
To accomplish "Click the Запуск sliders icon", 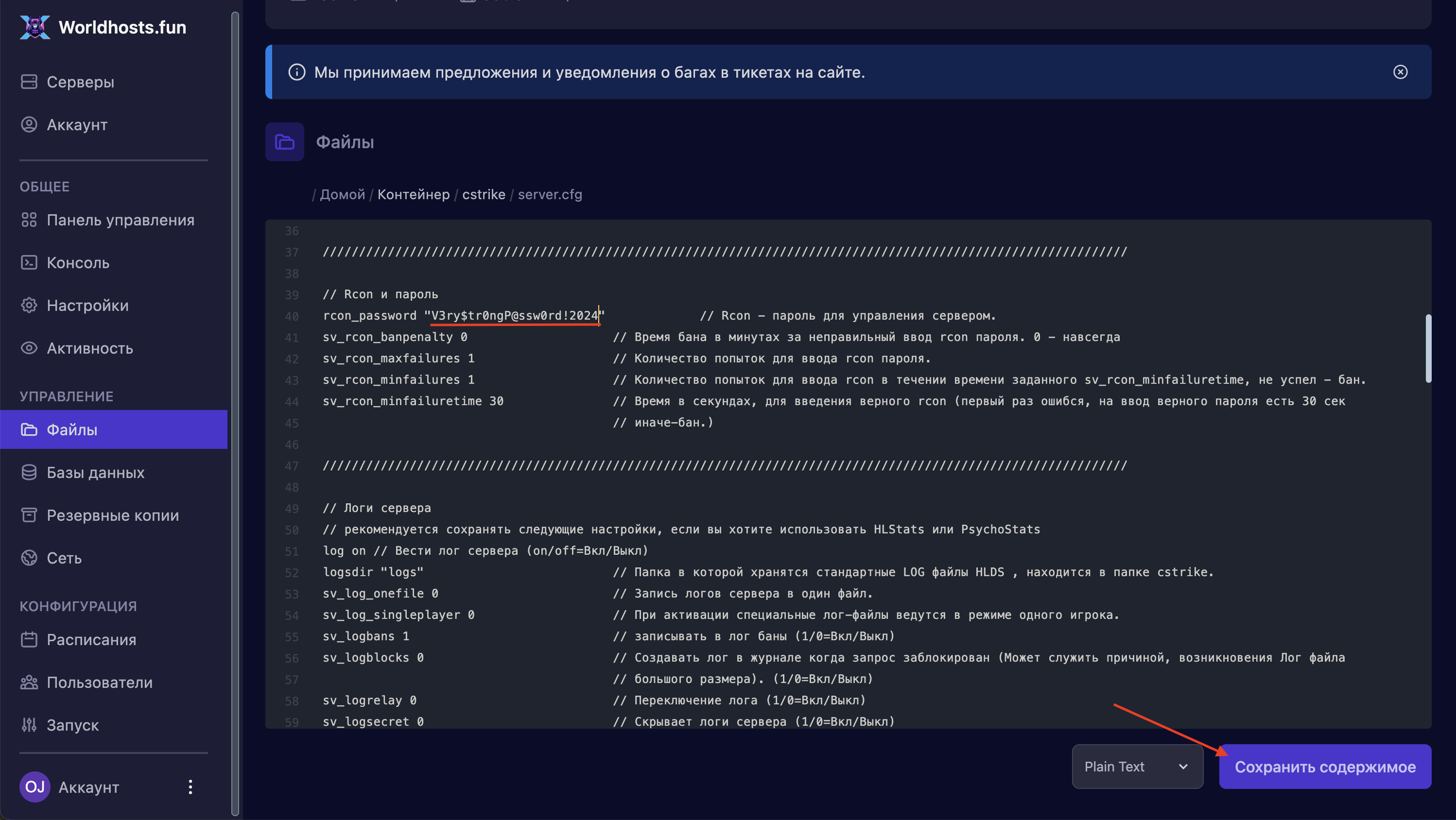I will [29, 724].
